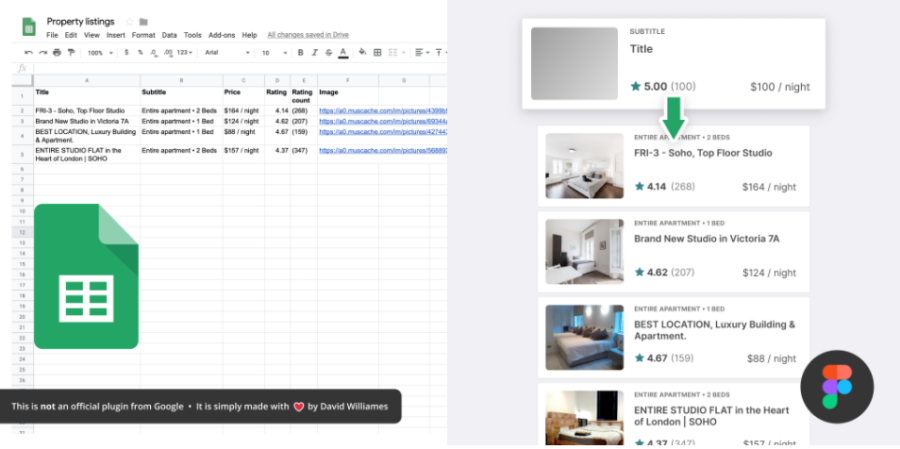This screenshot has width=900, height=449.
Task: Print the spreadsheet with the printer icon
Action: pyautogui.click(x=57, y=52)
